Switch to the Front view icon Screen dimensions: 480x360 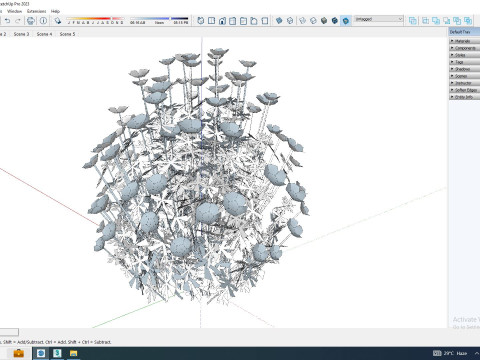coord(222,21)
